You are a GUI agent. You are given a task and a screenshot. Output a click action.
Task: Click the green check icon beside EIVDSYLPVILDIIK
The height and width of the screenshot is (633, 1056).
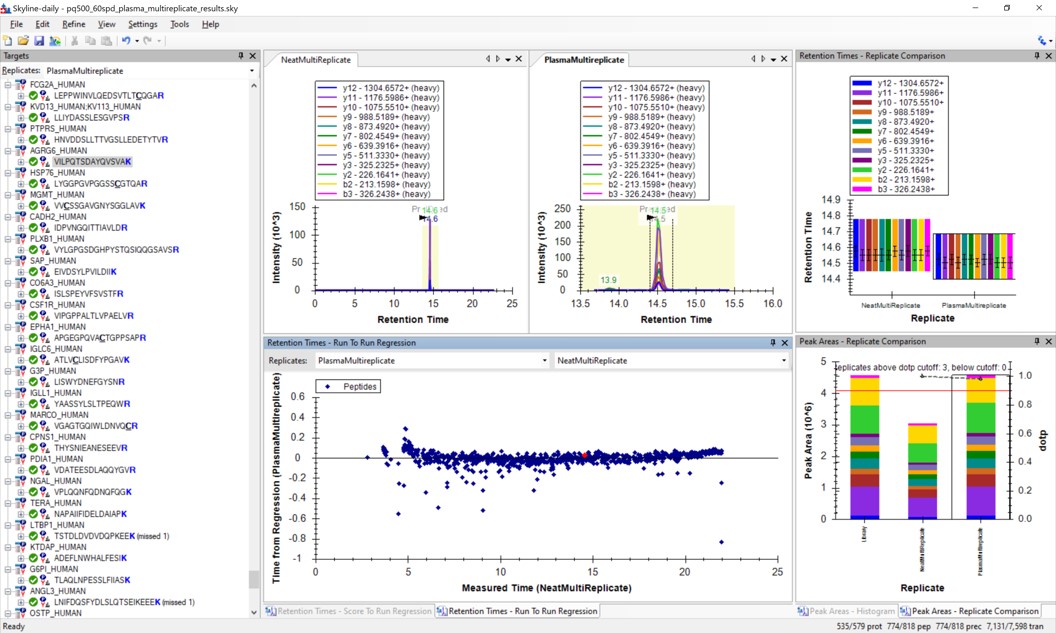[x=33, y=272]
